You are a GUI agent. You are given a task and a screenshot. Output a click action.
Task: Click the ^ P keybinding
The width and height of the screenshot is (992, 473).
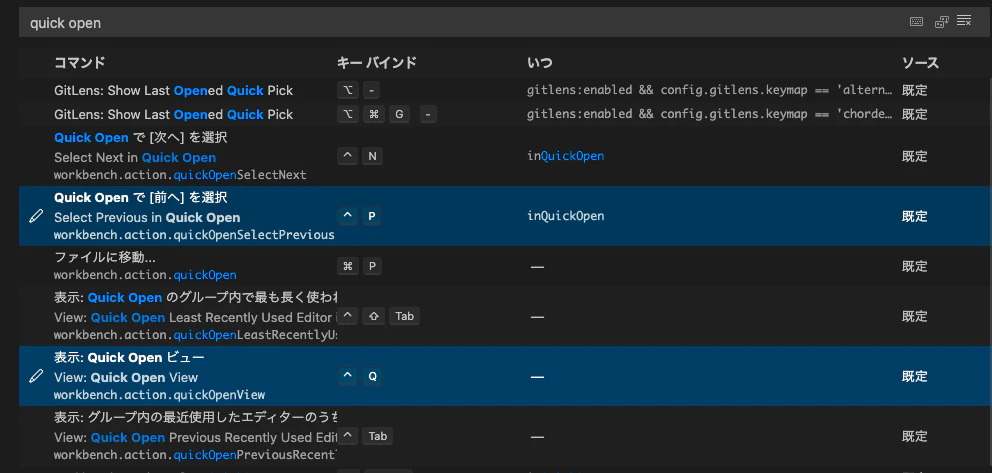click(360, 216)
